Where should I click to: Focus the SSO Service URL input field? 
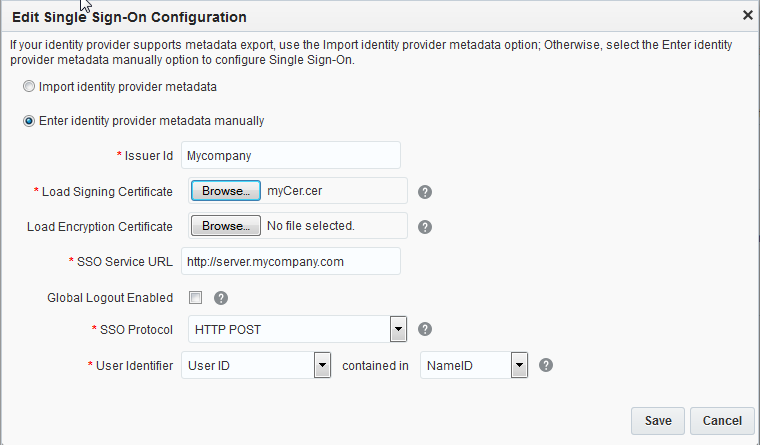(x=290, y=262)
